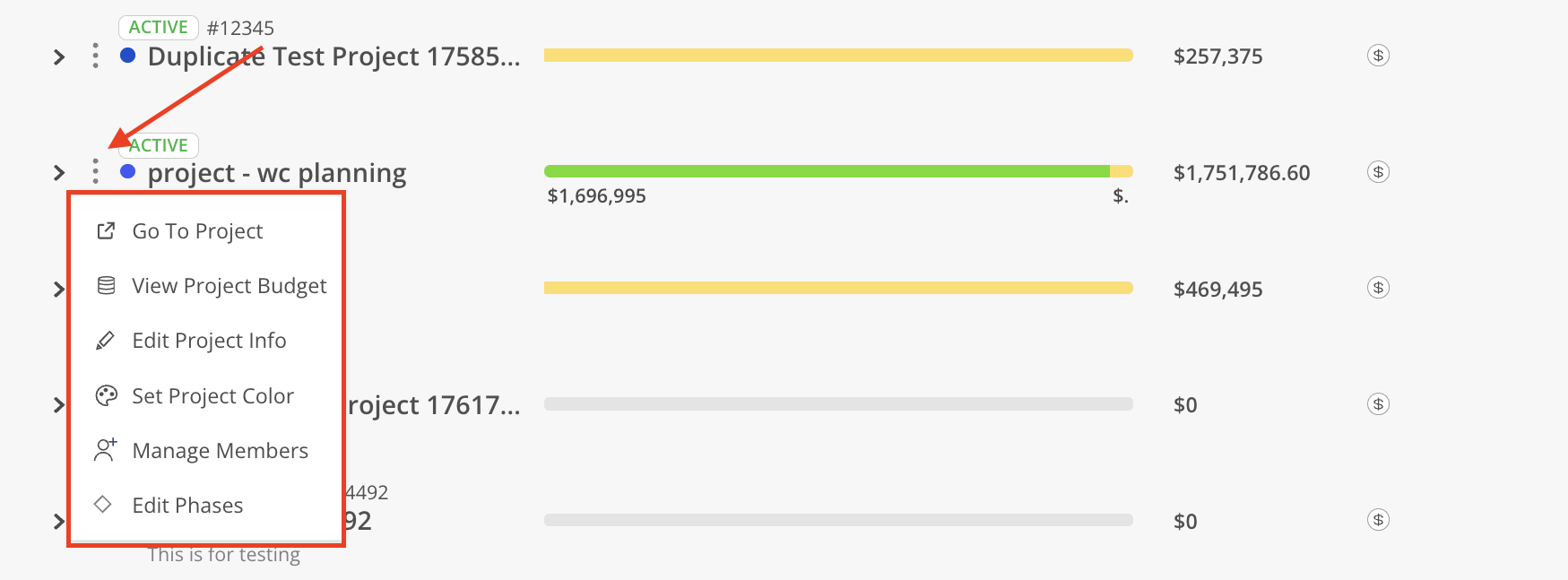The image size is (1568, 580).
Task: Expand the Duplicate Test Project row
Action: pos(59,57)
